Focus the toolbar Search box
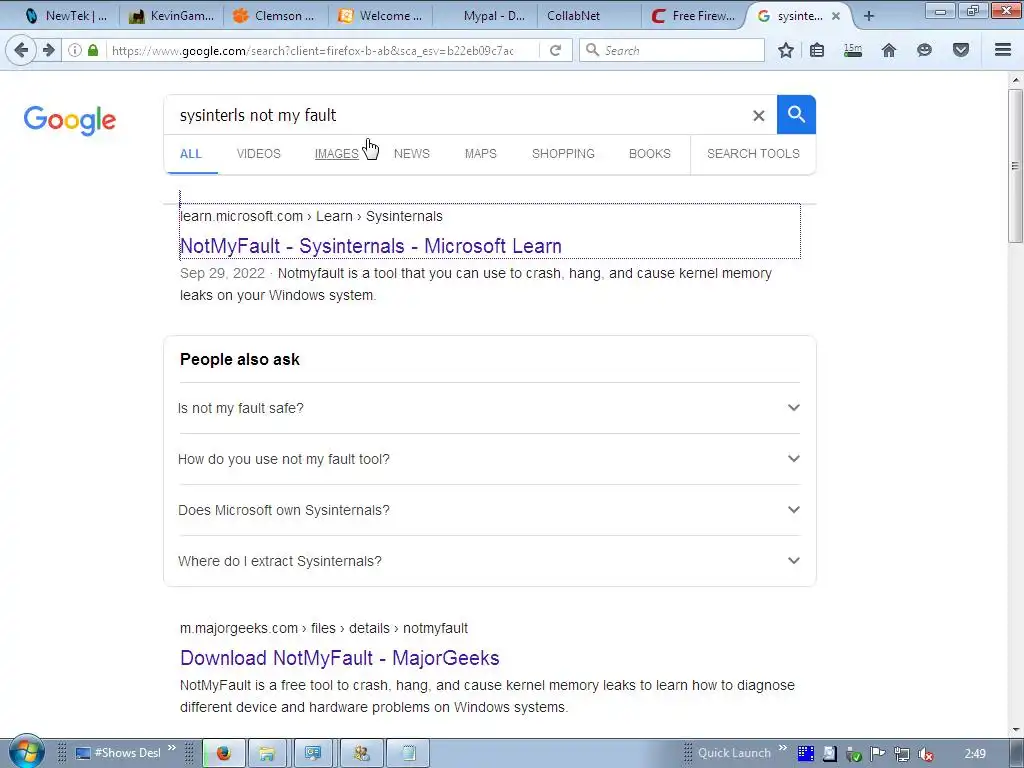Viewport: 1024px width, 768px height. [x=671, y=50]
